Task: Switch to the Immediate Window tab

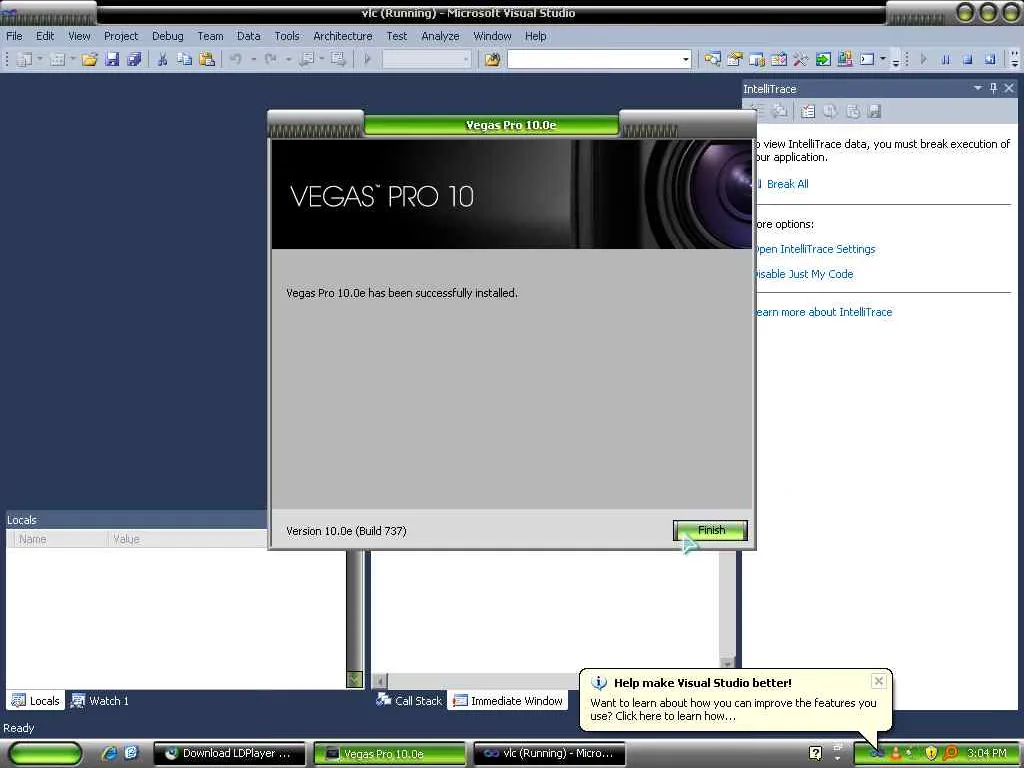Action: [507, 701]
